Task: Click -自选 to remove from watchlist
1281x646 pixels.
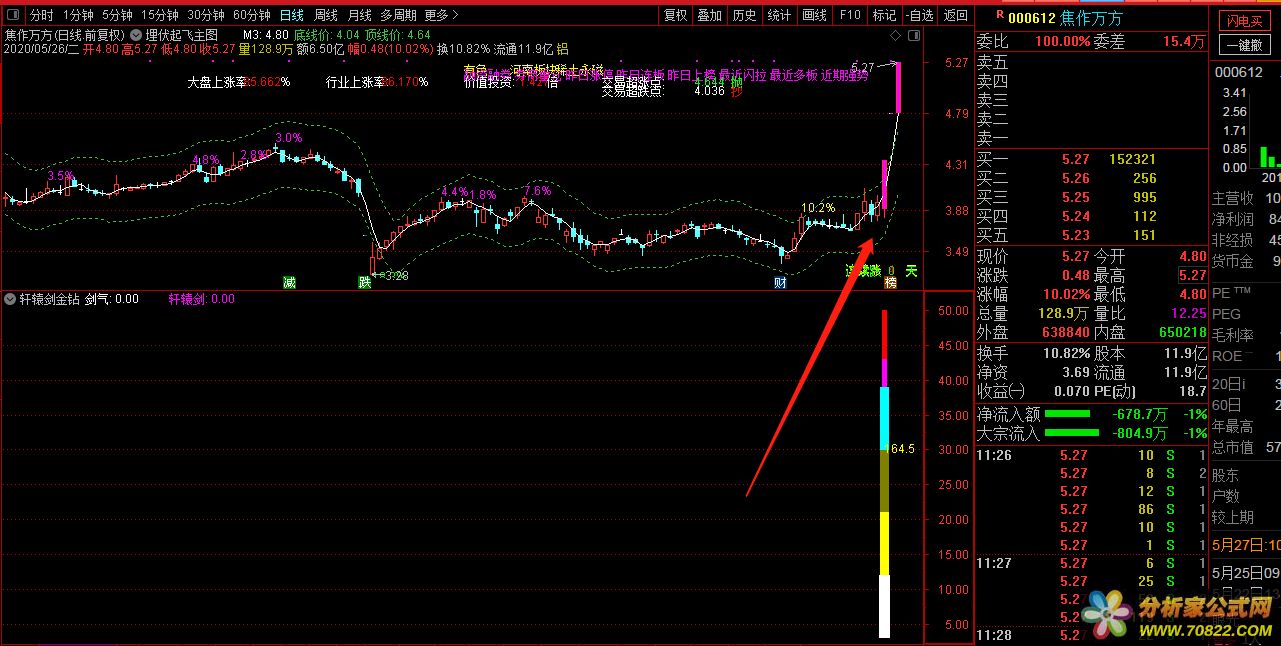Action: pos(919,15)
